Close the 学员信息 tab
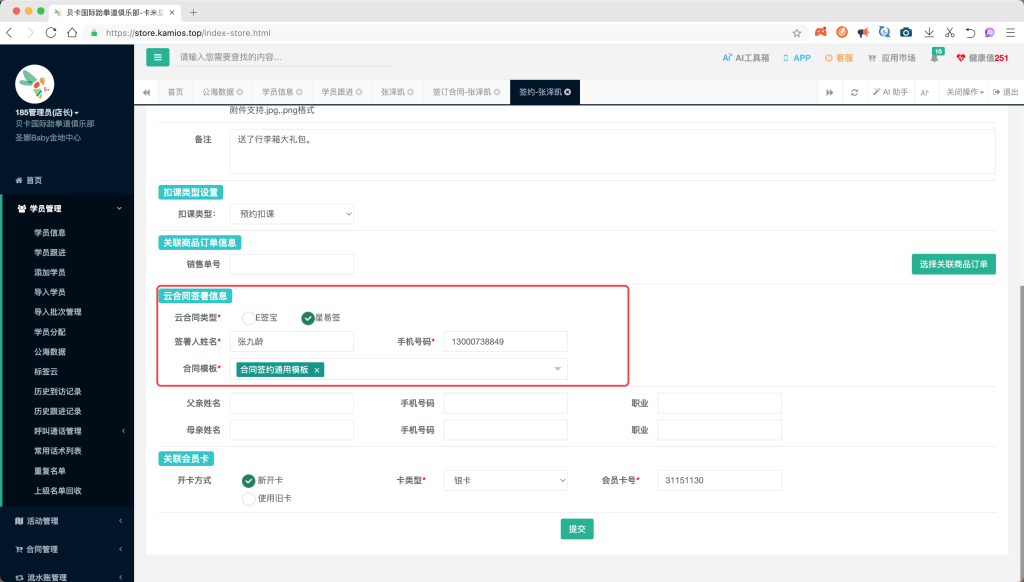The height and width of the screenshot is (582, 1024). click(x=299, y=92)
